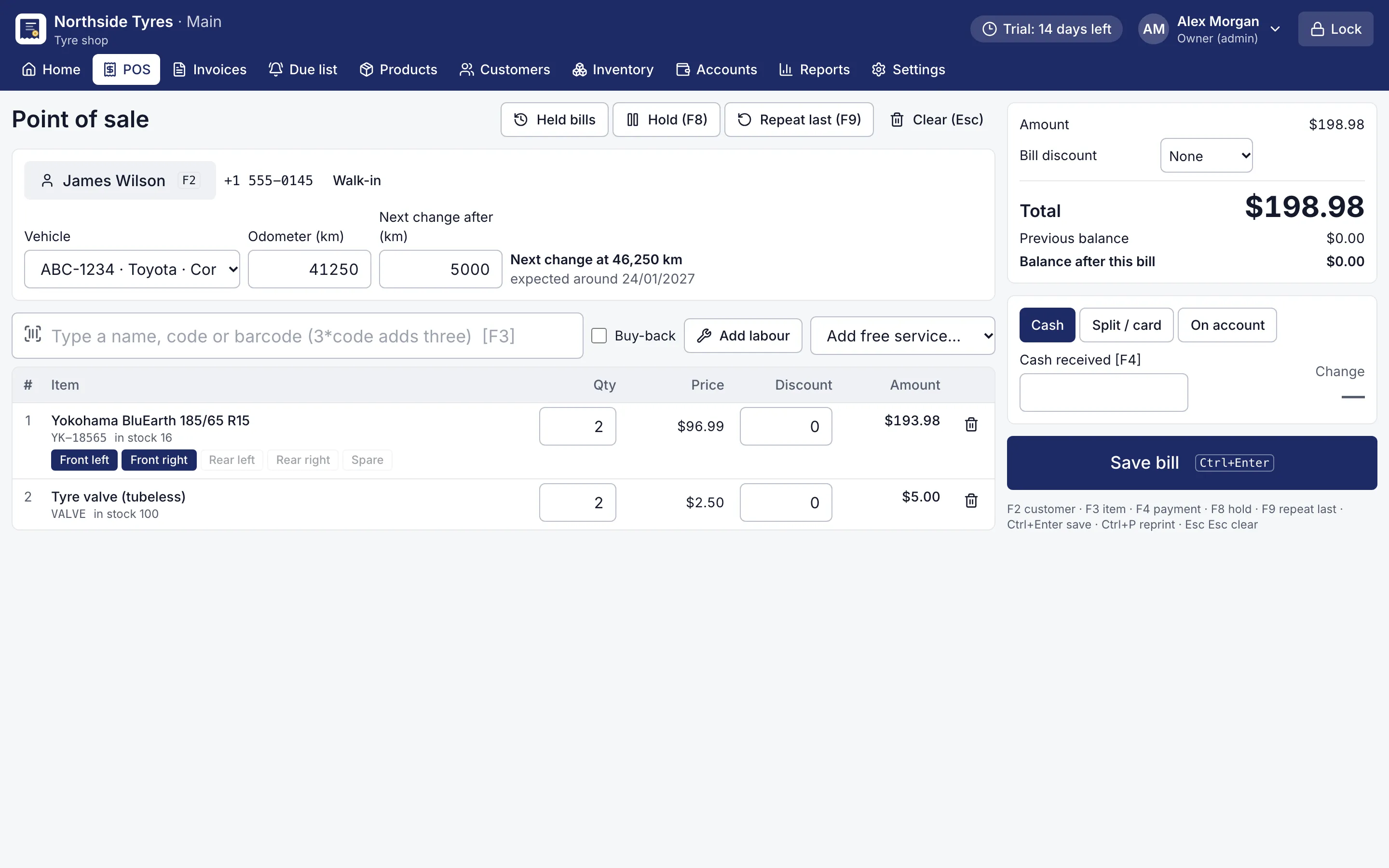
Task: Click the Odometer km field
Action: point(309,269)
